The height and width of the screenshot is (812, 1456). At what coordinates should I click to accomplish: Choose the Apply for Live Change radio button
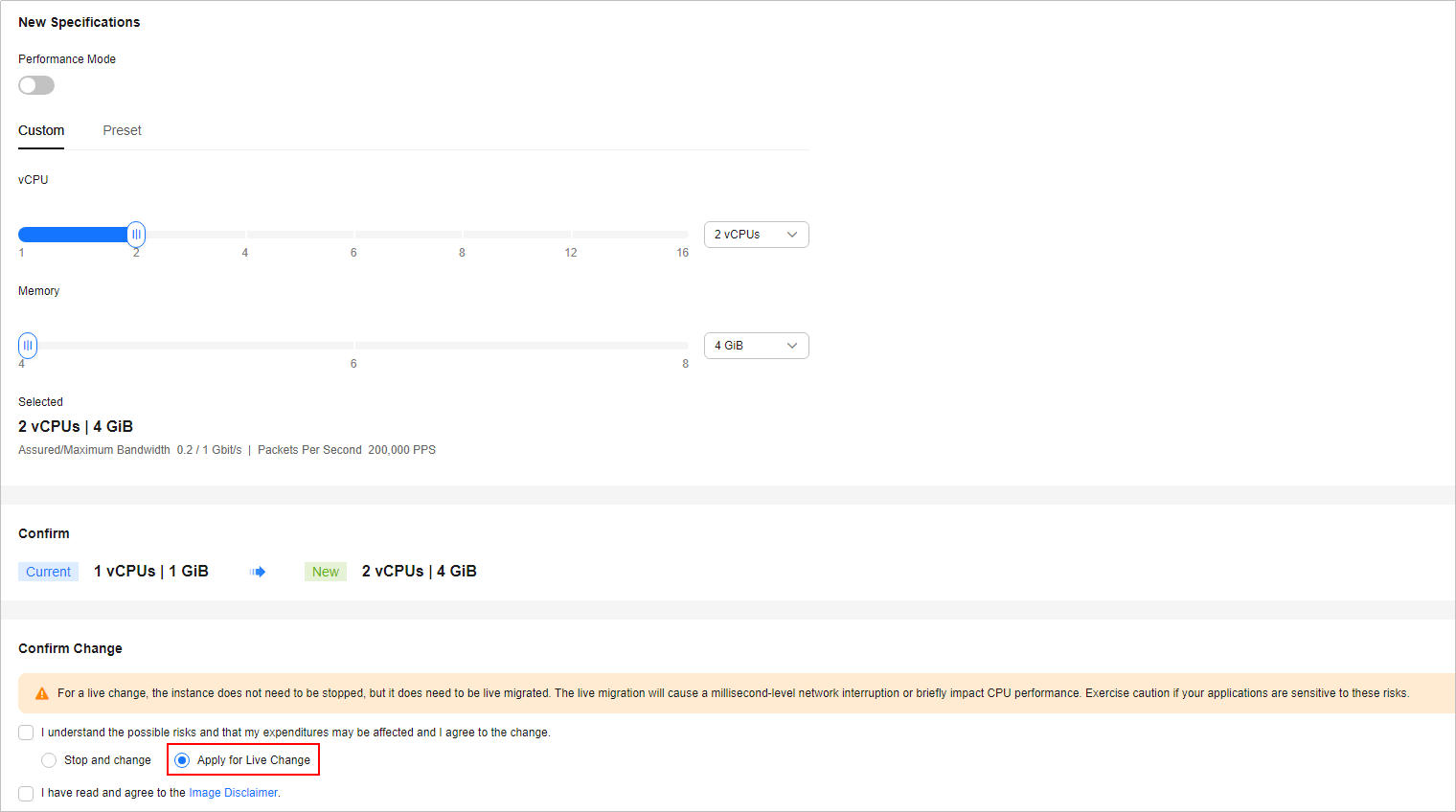(182, 760)
